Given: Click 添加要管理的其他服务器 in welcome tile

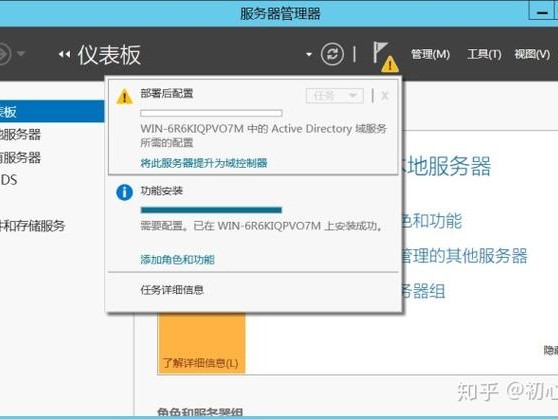Looking at the screenshot, I should pyautogui.click(x=465, y=256).
